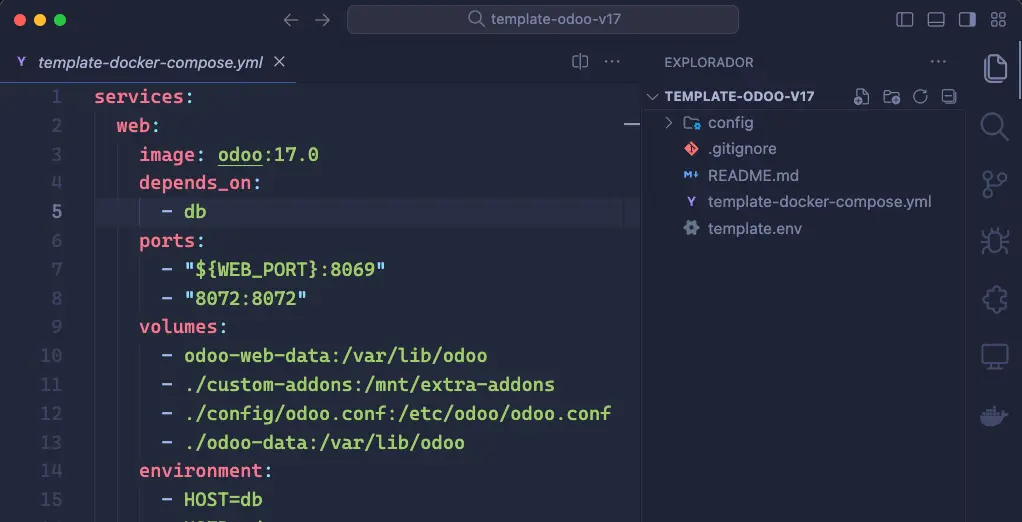Toggle the secondary side bar
Screen dimensions: 1022x522
[x=967, y=20]
